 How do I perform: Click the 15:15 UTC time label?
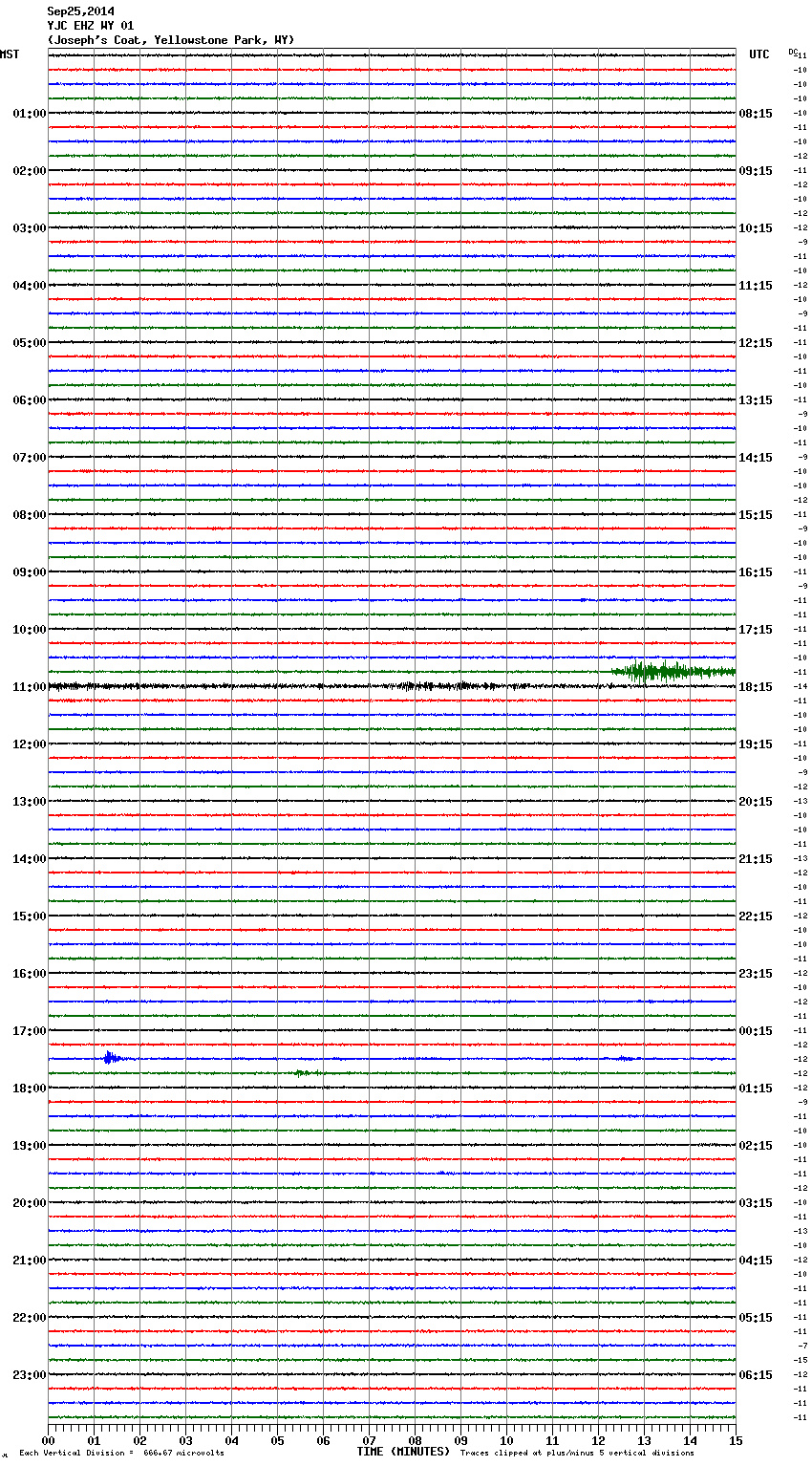(756, 515)
